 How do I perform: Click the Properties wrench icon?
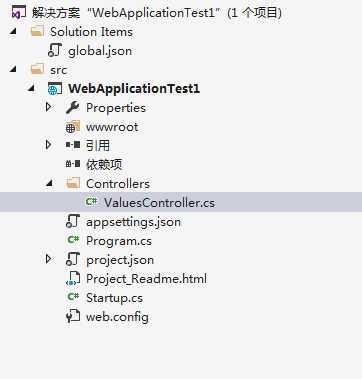73,108
